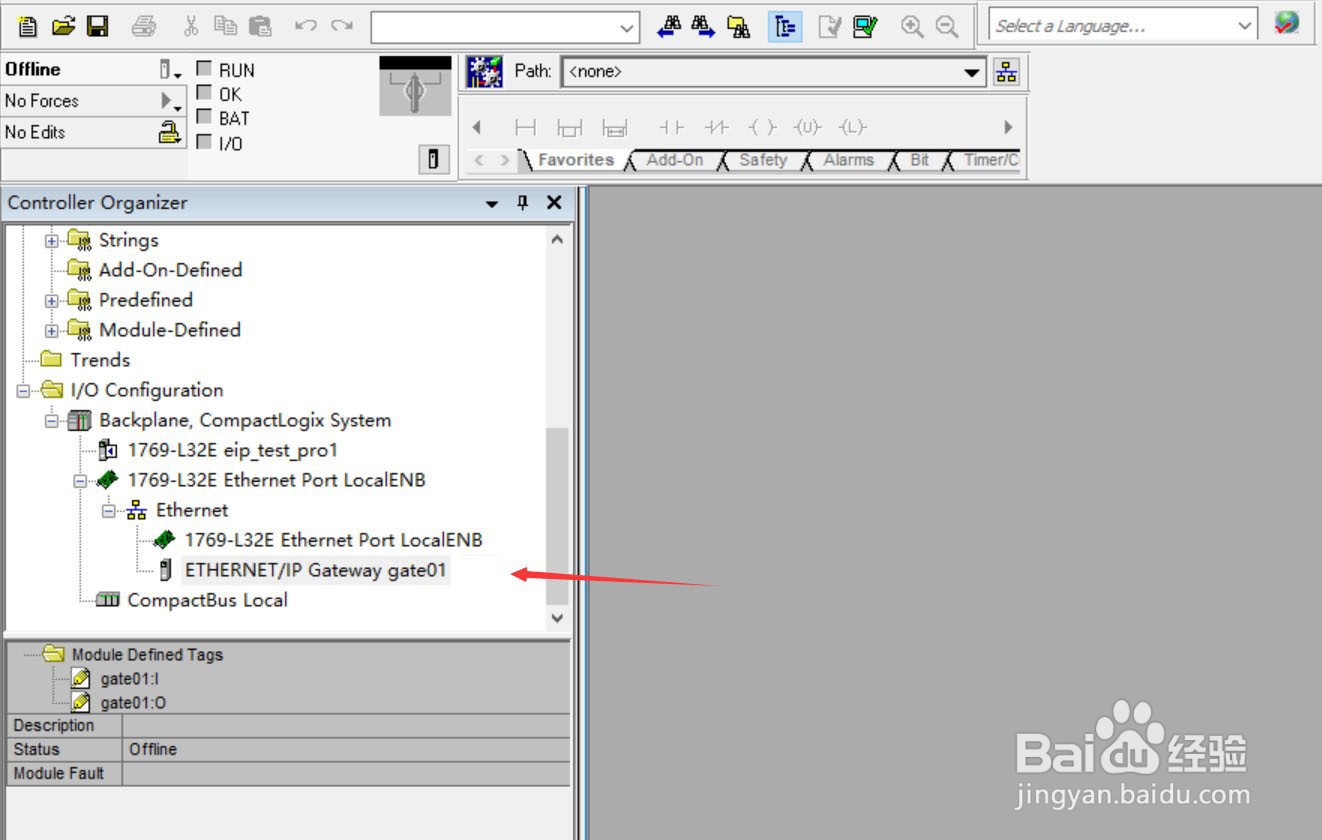The height and width of the screenshot is (840, 1322).
Task: Copy the selected item
Action: pos(225,27)
